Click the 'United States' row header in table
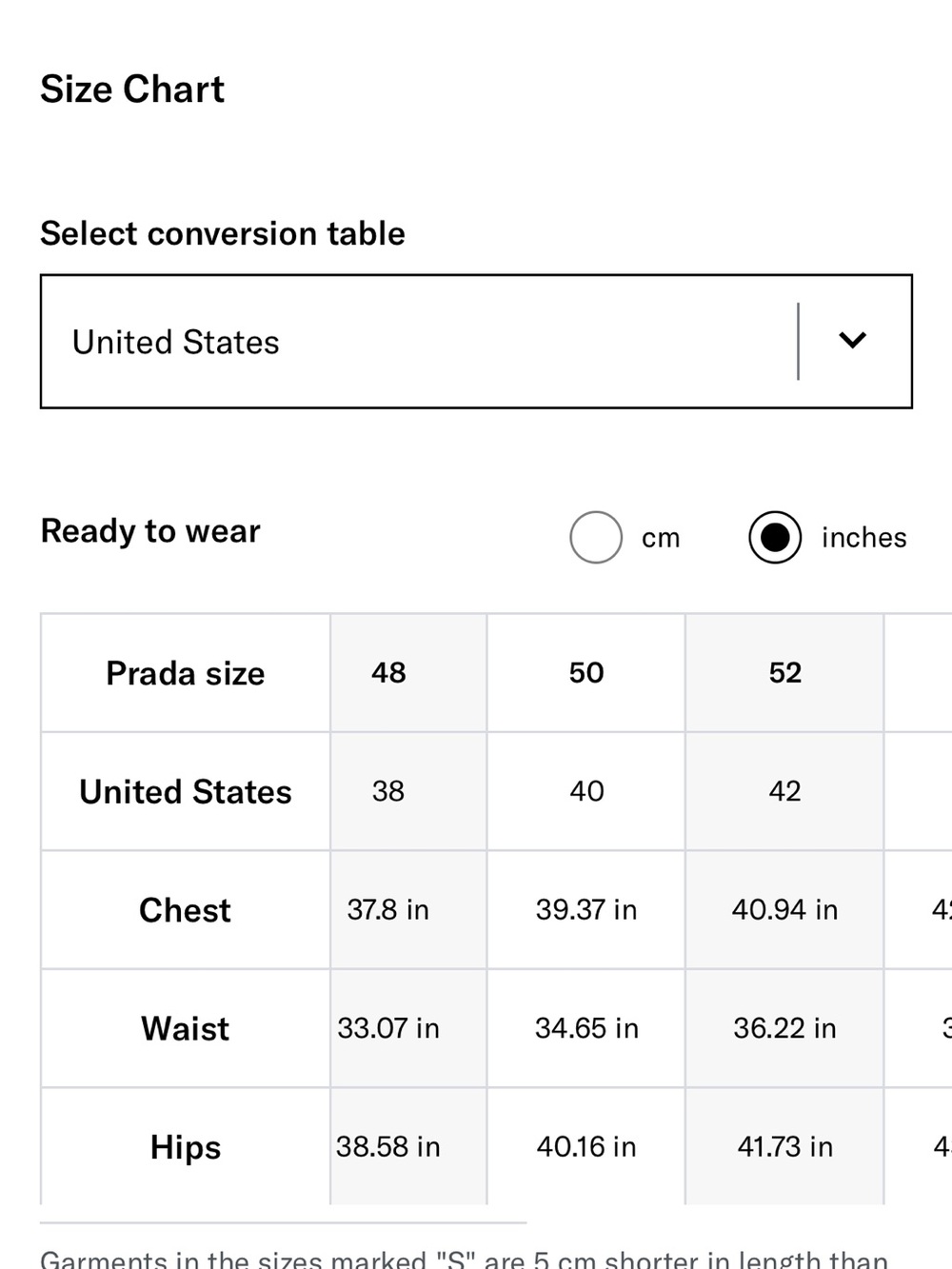The width and height of the screenshot is (952, 1269). [186, 792]
